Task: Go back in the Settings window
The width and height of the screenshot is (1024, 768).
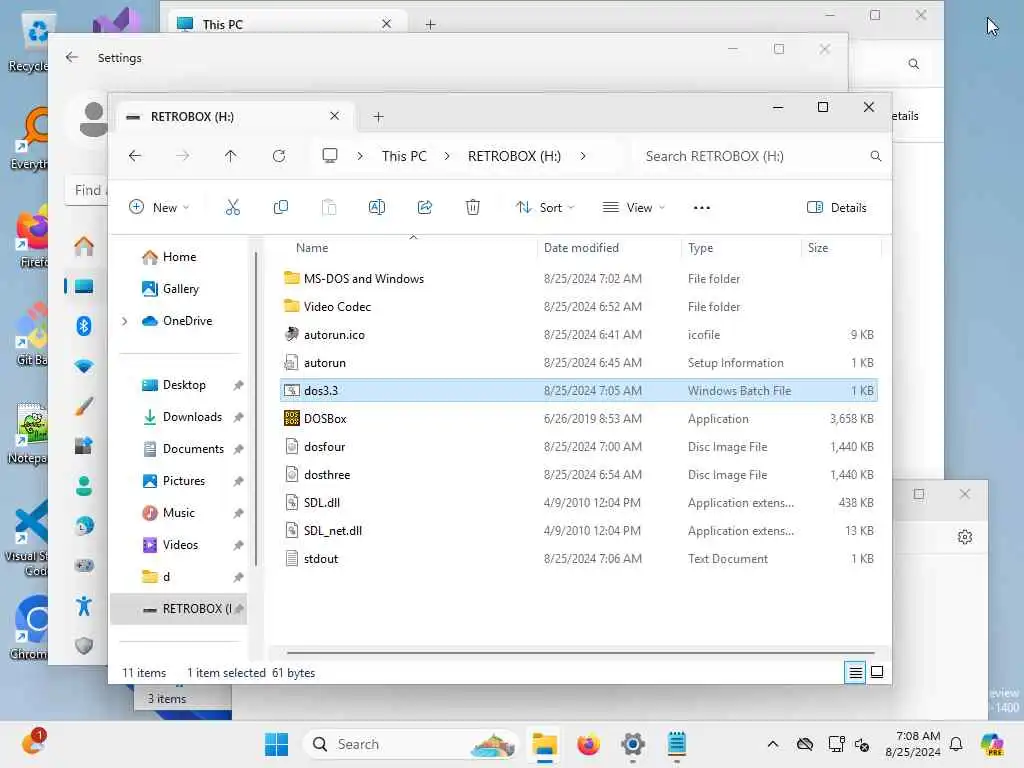Action: click(72, 57)
